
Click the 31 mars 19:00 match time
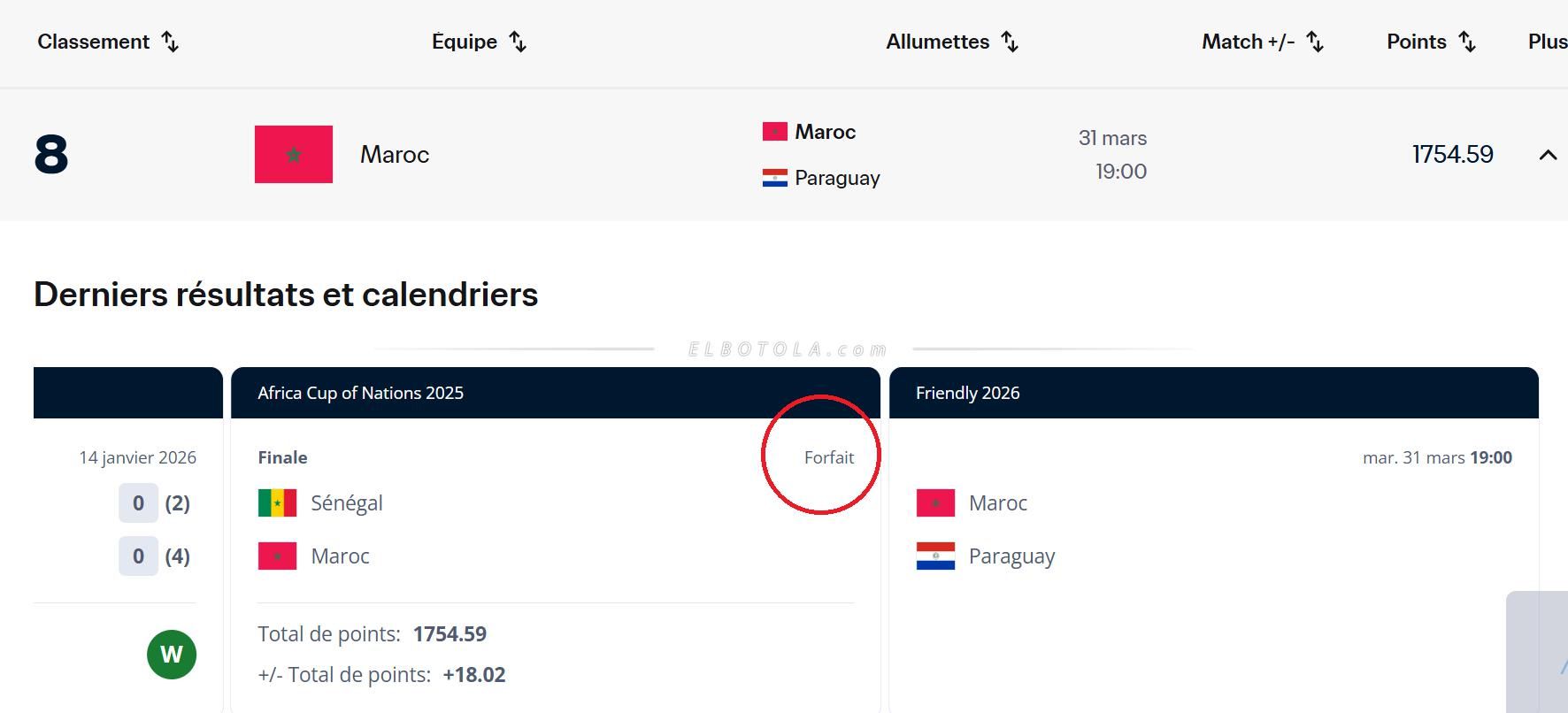coord(1112,155)
